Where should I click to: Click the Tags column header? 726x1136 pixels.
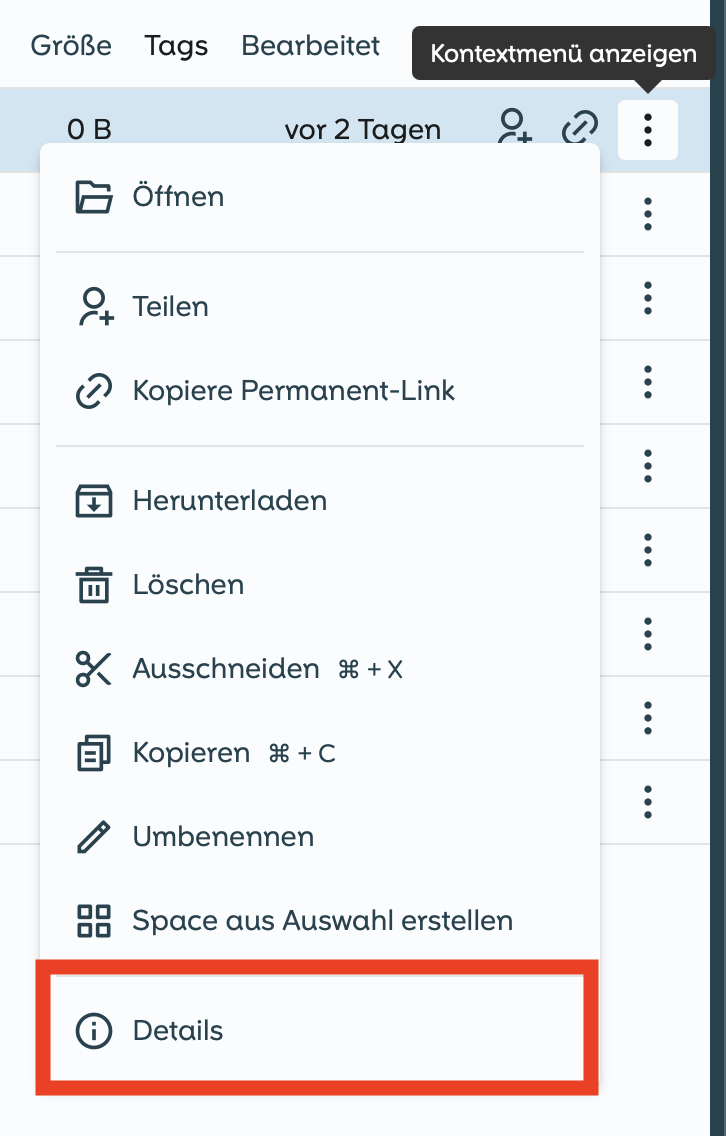pyautogui.click(x=176, y=46)
